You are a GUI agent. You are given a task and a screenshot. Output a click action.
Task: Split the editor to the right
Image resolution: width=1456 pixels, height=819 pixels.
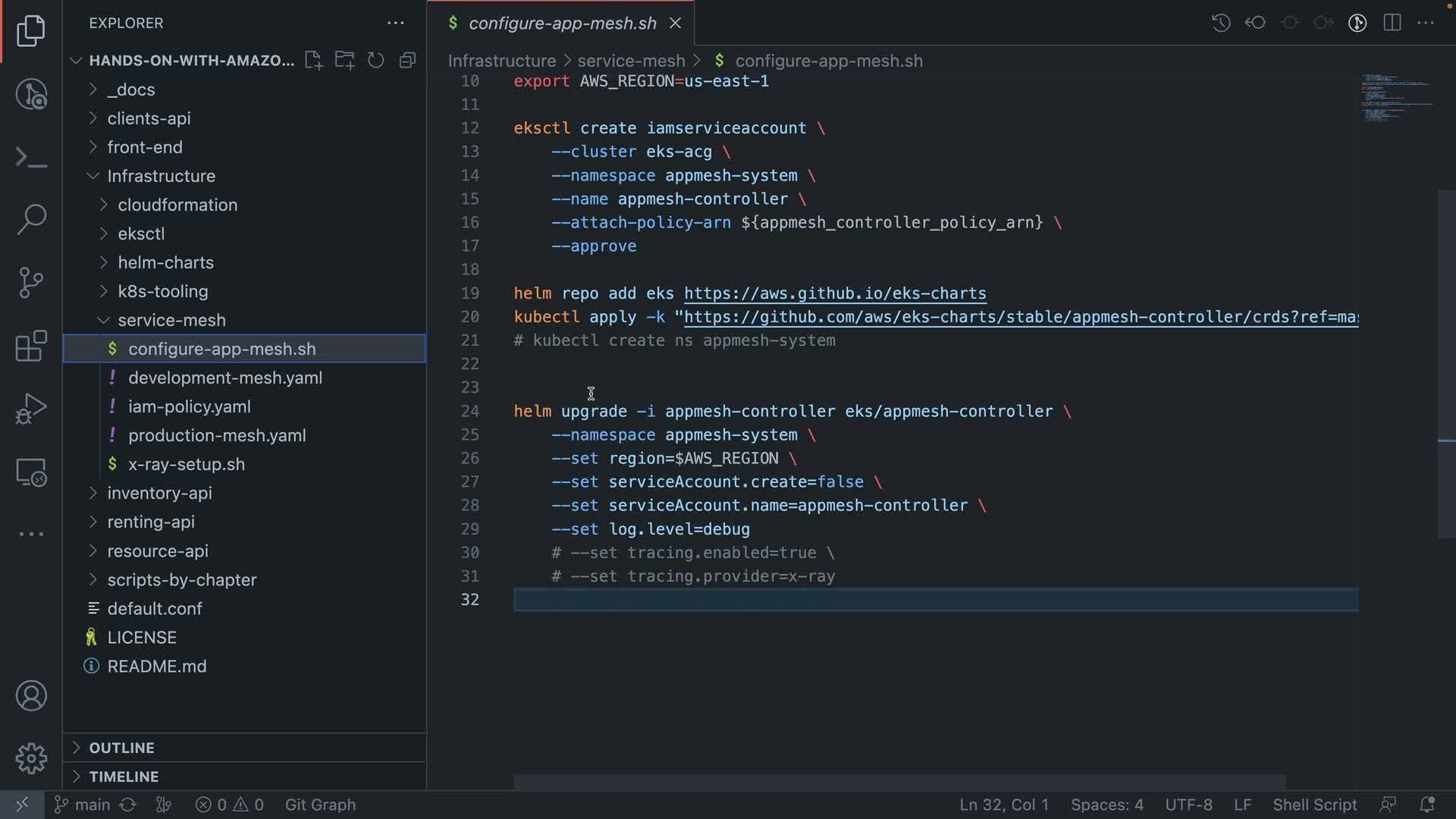[x=1392, y=23]
